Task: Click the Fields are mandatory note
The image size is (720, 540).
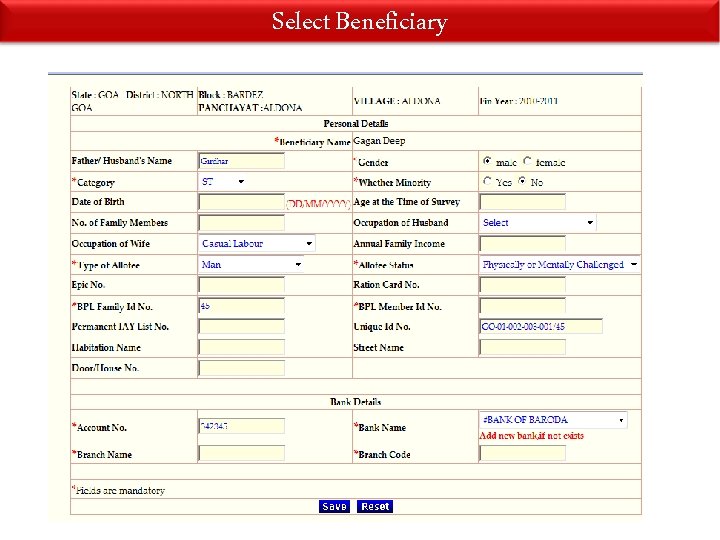Action: click(118, 490)
